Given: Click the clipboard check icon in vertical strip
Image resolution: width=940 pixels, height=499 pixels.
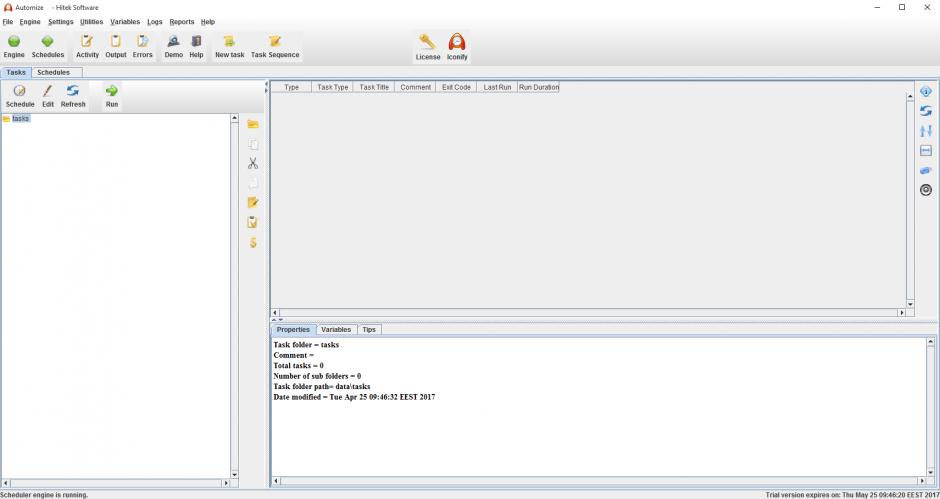Looking at the screenshot, I should click(x=253, y=223).
